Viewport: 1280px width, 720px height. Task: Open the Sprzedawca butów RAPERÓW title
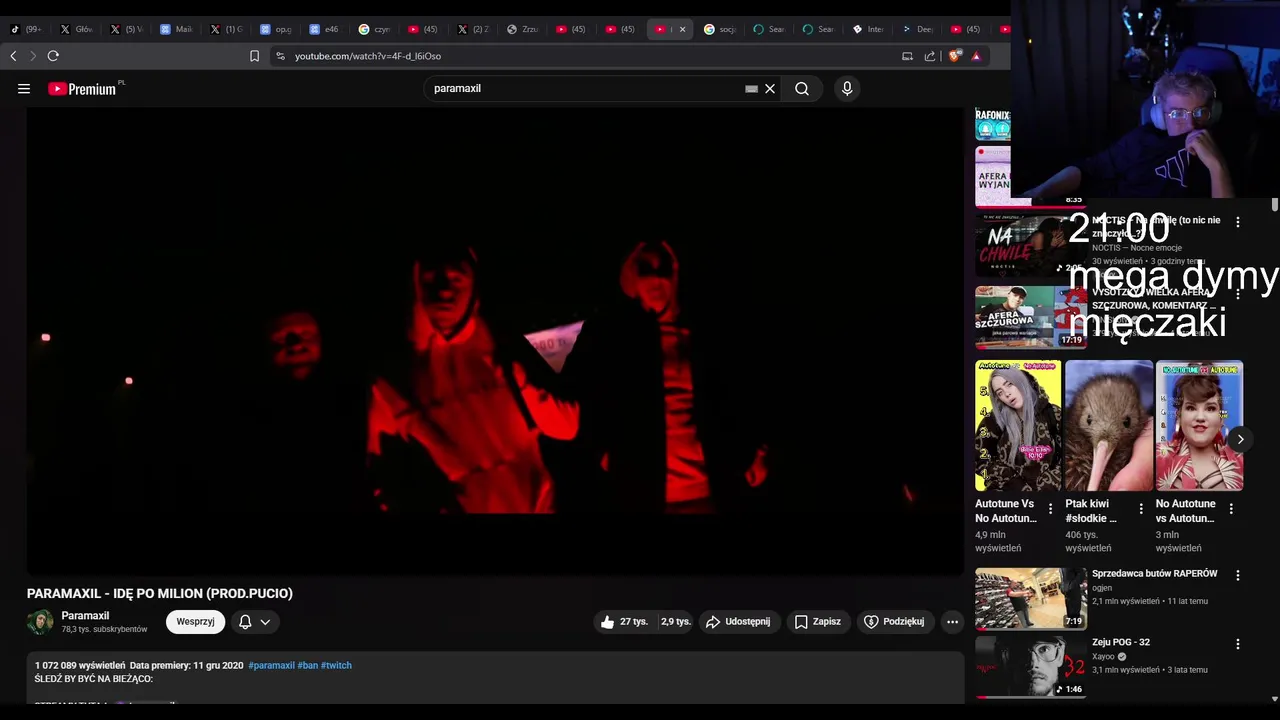coord(1154,574)
